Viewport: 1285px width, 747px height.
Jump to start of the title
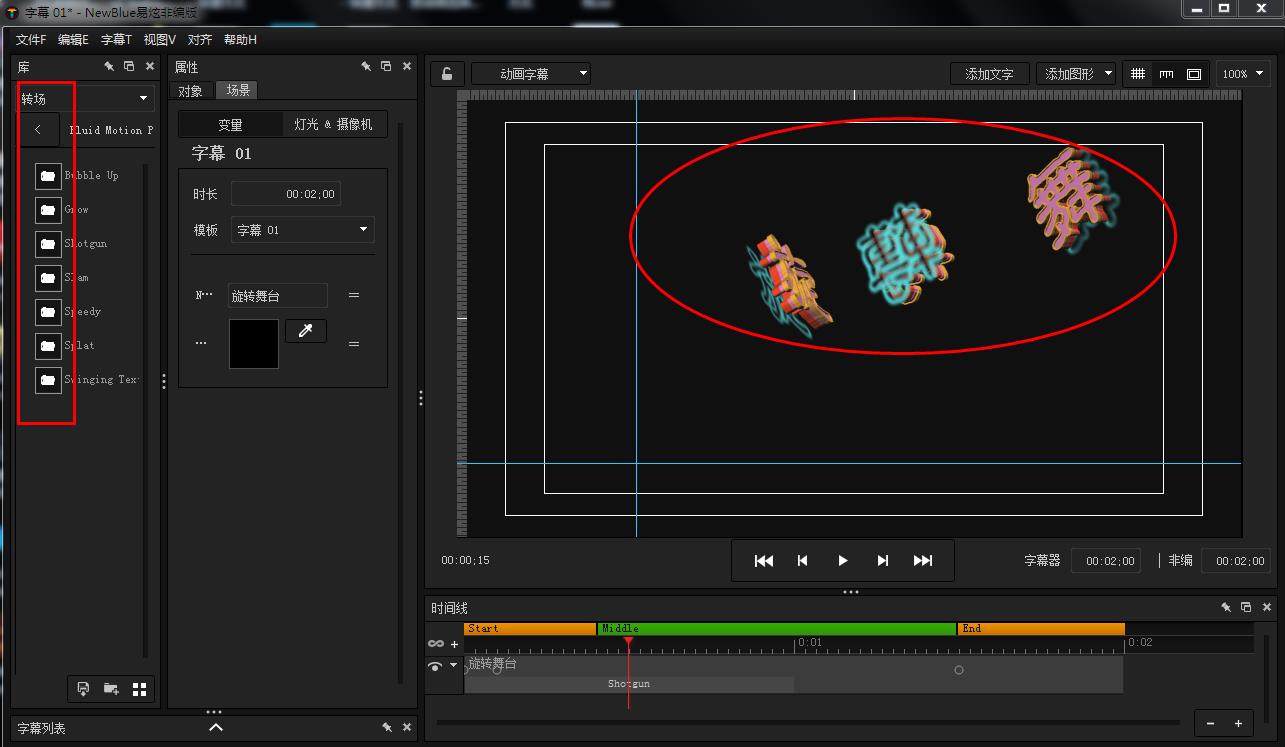764,561
